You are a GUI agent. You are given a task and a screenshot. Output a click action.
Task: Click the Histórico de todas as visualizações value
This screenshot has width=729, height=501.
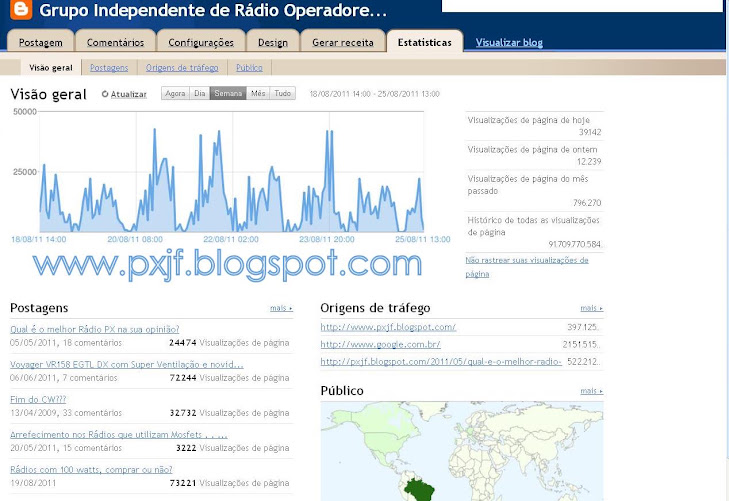click(x=575, y=244)
